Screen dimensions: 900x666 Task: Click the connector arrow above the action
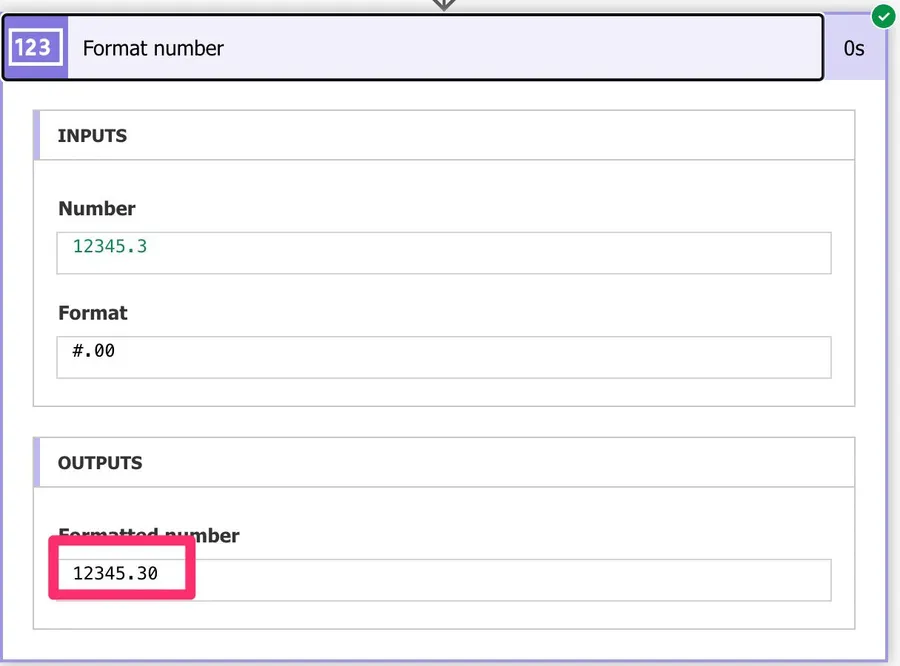click(443, 5)
